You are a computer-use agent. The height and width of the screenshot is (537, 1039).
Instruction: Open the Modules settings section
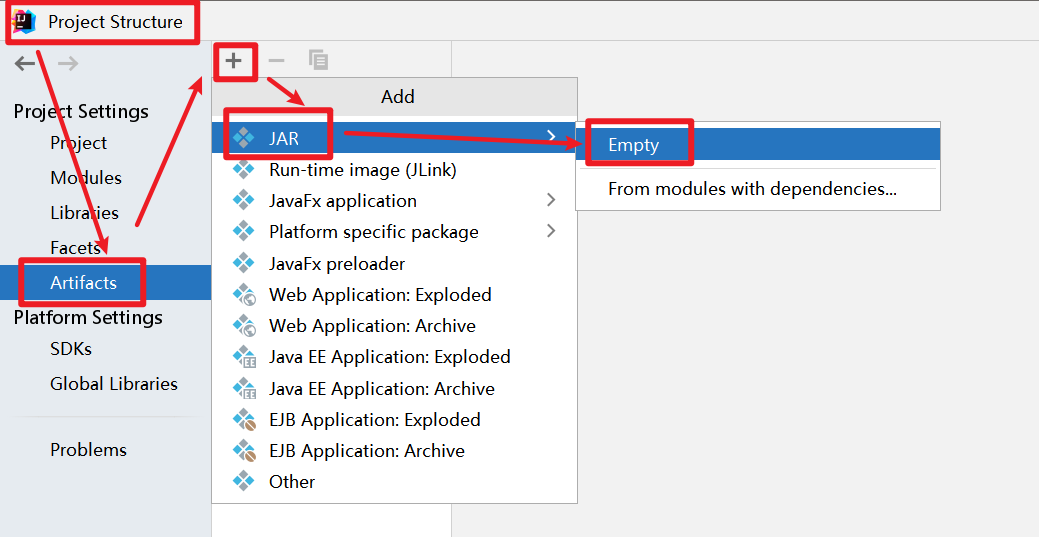(86, 178)
